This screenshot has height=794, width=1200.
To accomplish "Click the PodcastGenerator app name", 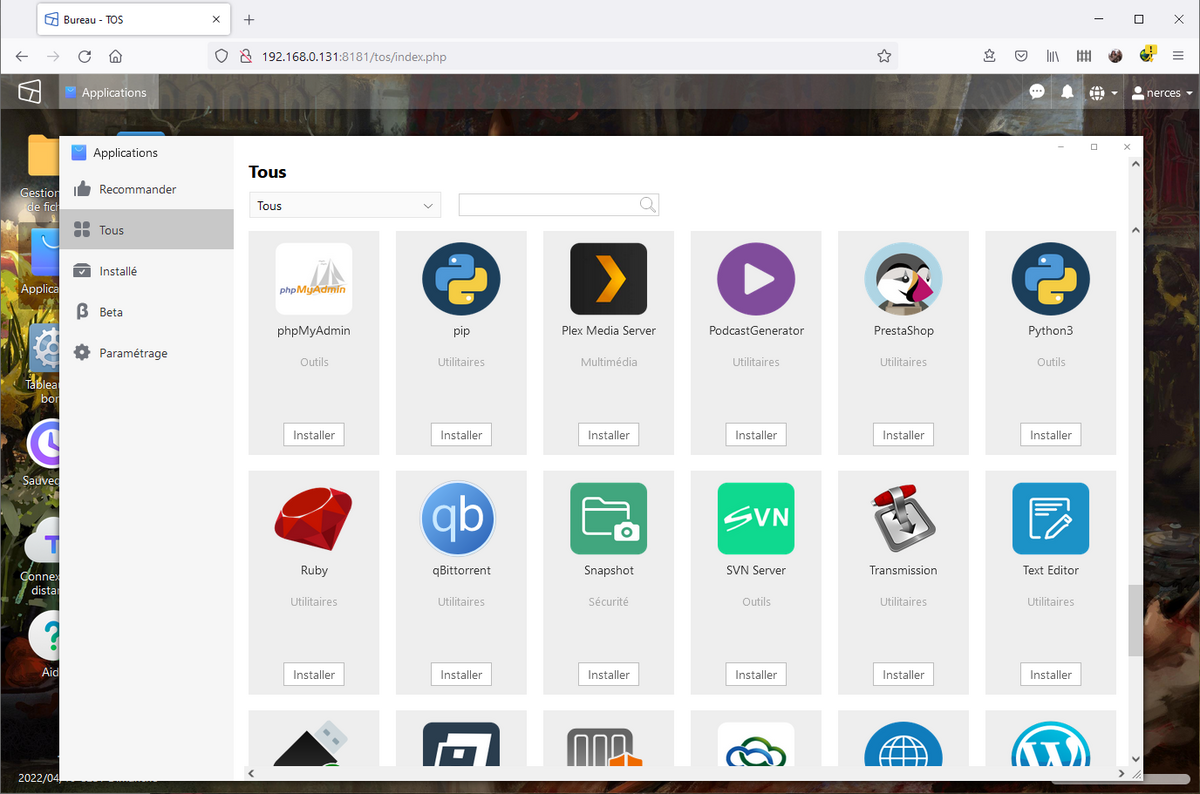I will [x=756, y=330].
